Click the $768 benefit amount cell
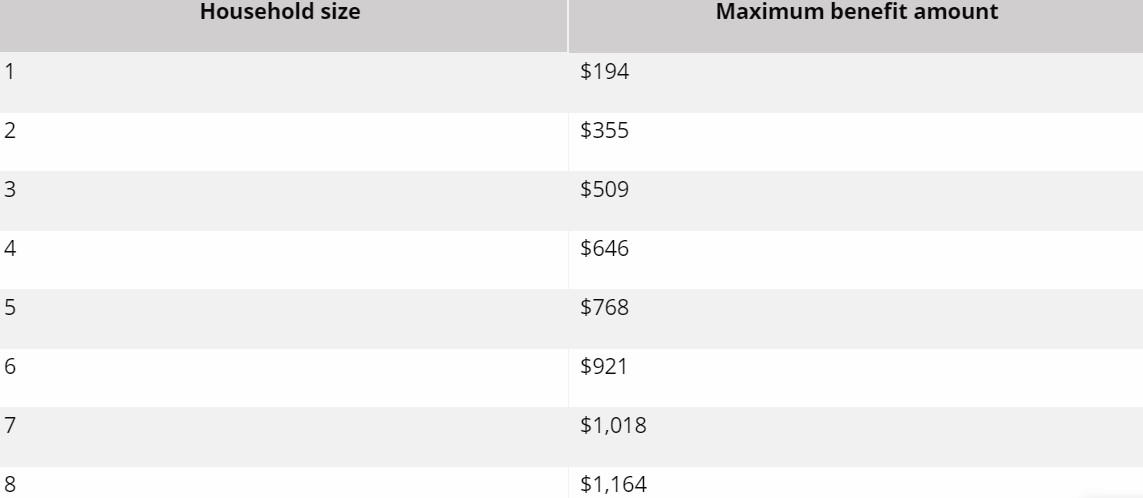Viewport: 1143px width, 498px height. (604, 308)
